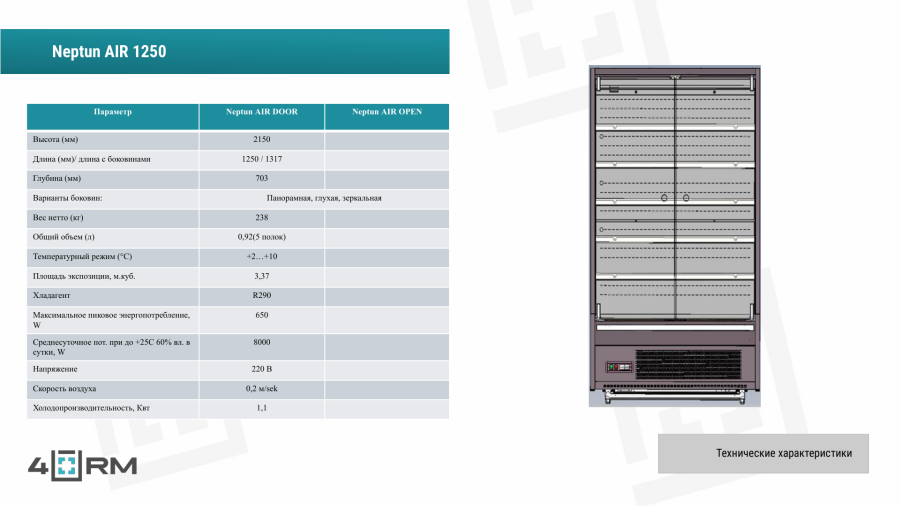The height and width of the screenshot is (506, 900).
Task: Click the Хладагент R290 value
Action: click(261, 295)
